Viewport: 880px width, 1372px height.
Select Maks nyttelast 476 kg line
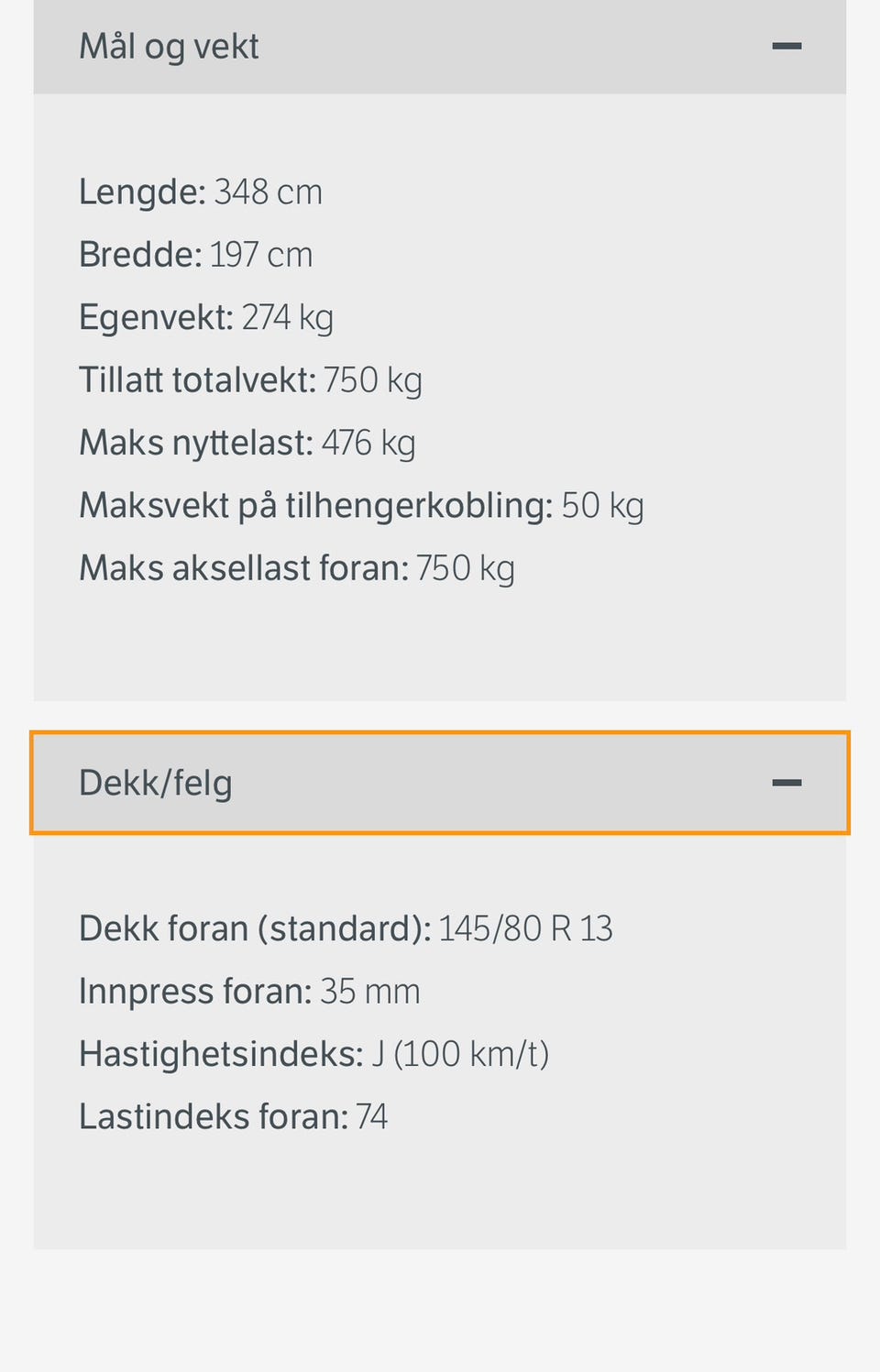[247, 444]
